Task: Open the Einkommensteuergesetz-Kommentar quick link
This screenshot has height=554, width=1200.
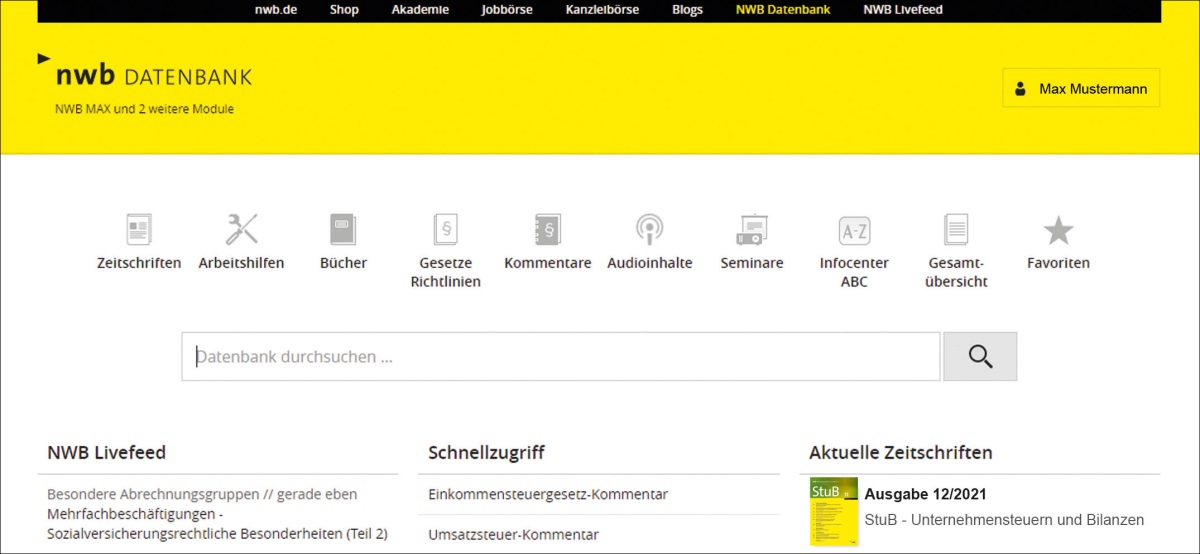Action: pos(548,494)
